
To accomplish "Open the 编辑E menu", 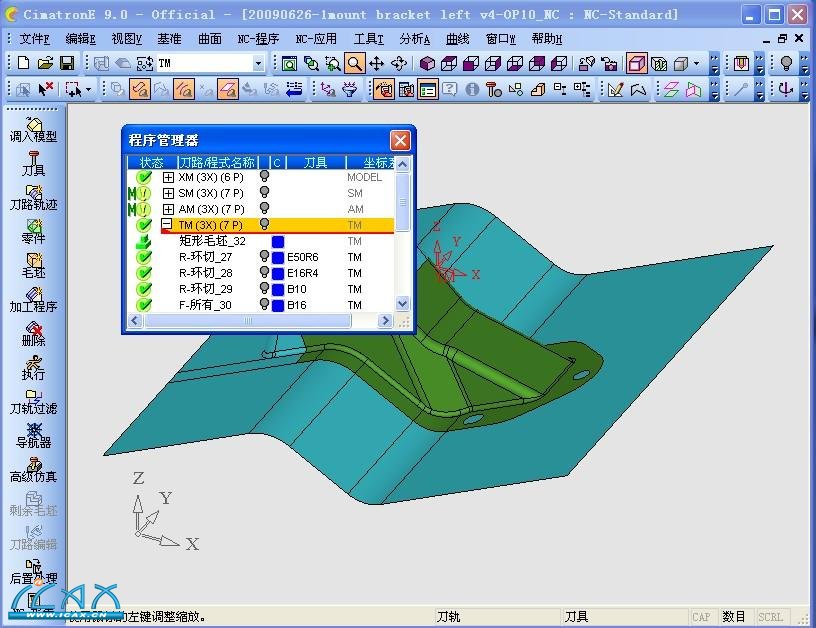I will pos(81,39).
